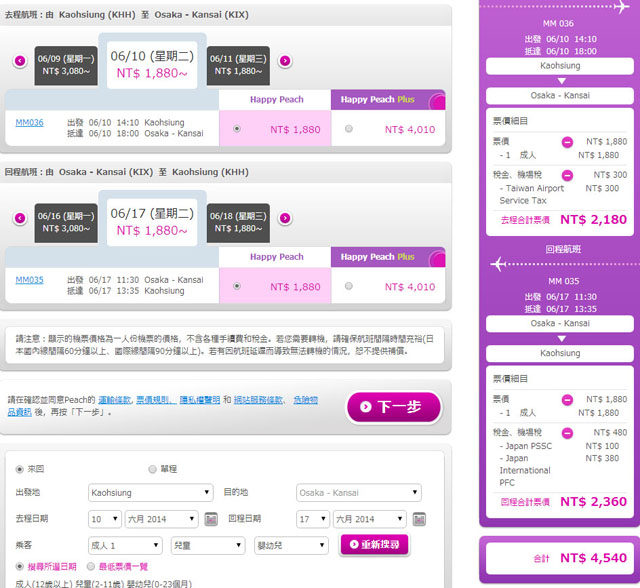The height and width of the screenshot is (588, 640).
Task: Open the Osaka - Kansai destination dropdown
Action: tap(359, 493)
